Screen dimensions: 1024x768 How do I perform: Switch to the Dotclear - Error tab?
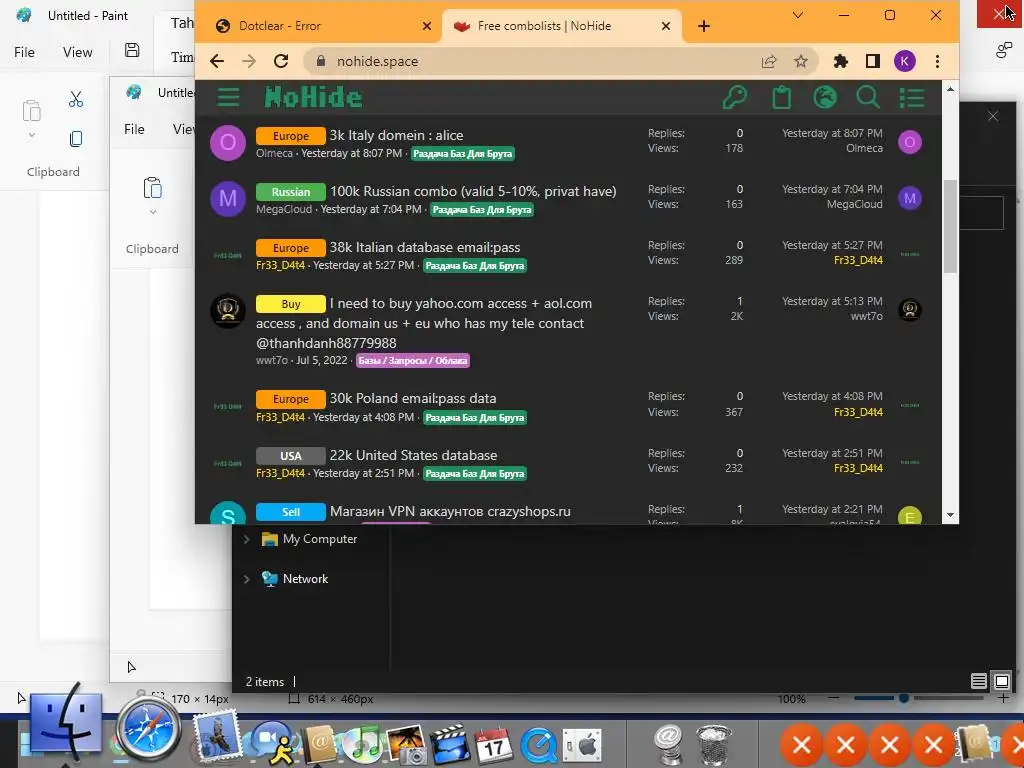pyautogui.click(x=319, y=26)
